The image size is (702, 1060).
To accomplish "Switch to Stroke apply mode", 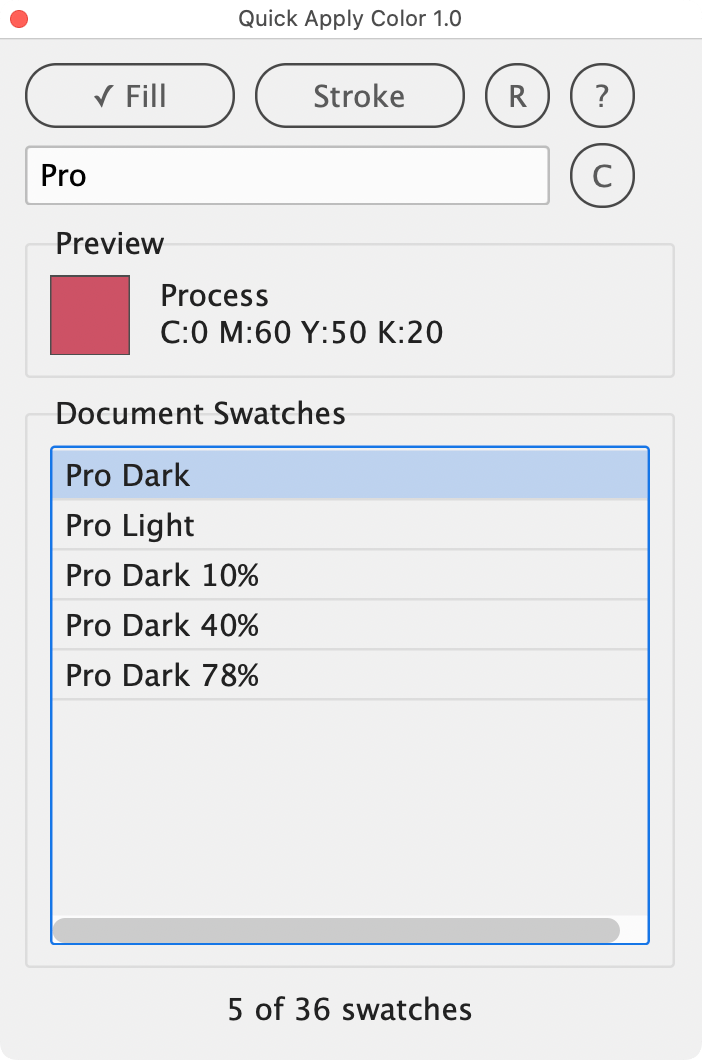I will click(360, 96).
